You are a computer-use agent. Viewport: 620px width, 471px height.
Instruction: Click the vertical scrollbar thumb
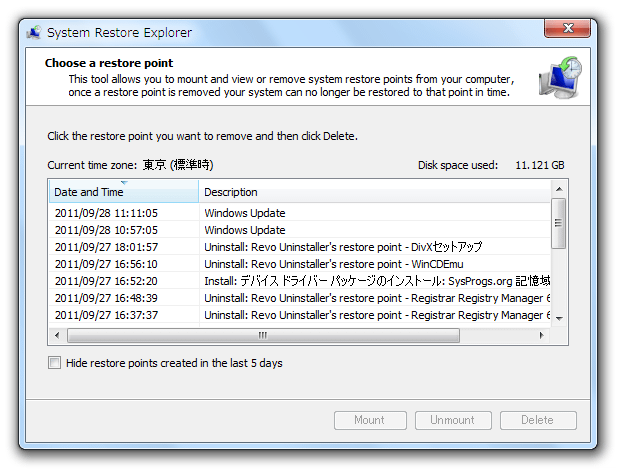(x=559, y=223)
